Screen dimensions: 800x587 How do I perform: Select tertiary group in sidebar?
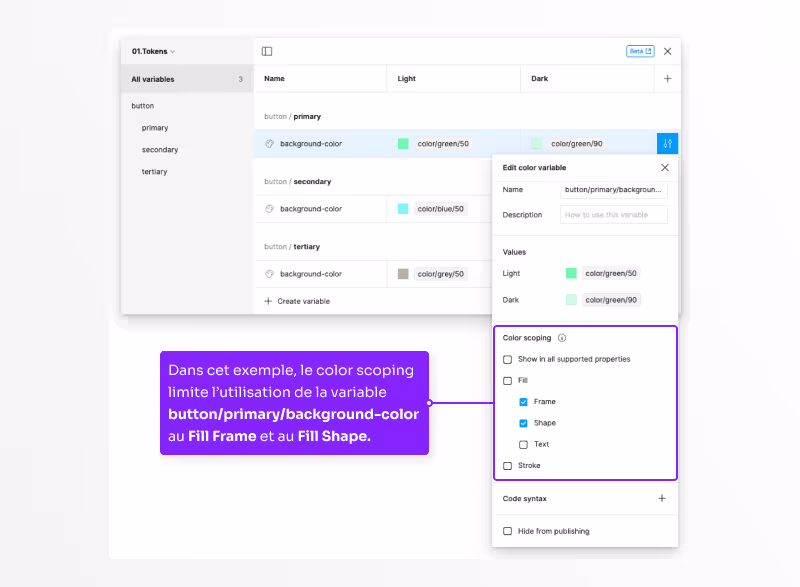[x=154, y=171]
